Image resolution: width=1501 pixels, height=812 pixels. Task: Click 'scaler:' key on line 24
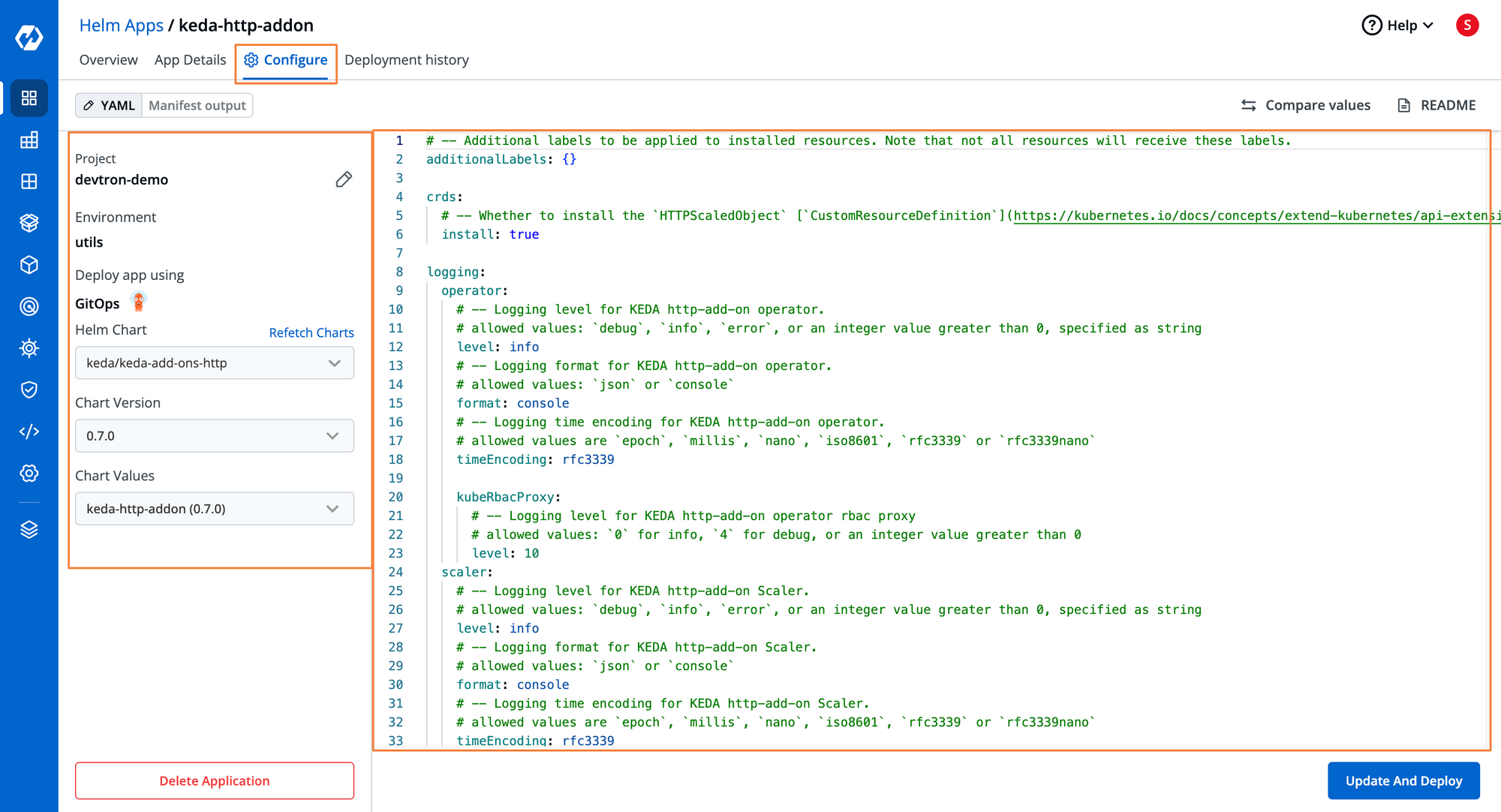(x=467, y=573)
